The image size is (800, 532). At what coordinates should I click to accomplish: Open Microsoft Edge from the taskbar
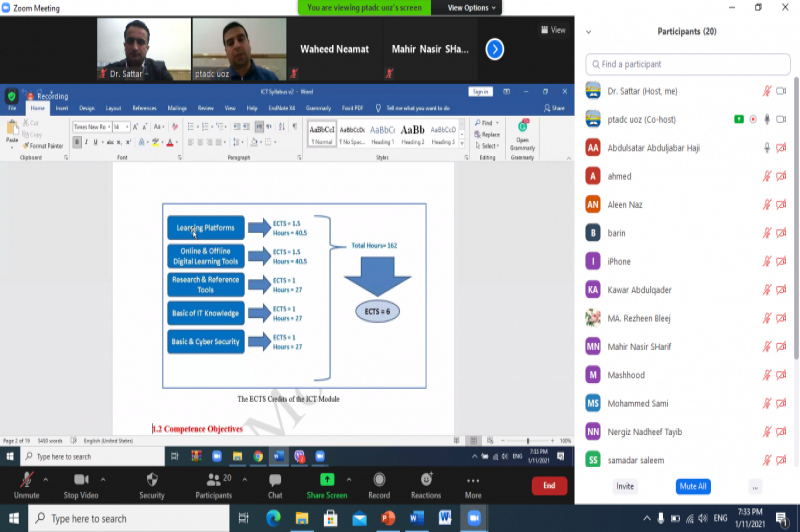273,518
